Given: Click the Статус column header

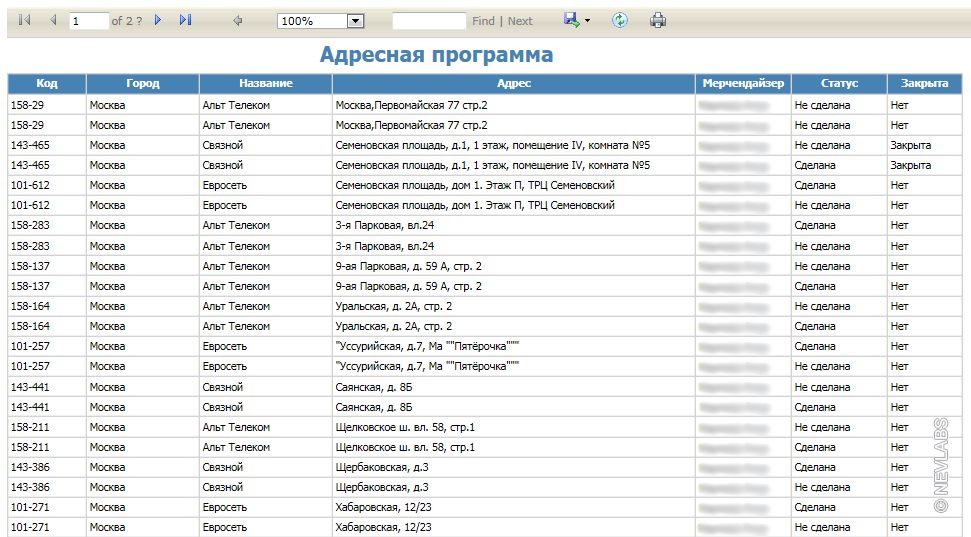Looking at the screenshot, I should pyautogui.click(x=839, y=83).
